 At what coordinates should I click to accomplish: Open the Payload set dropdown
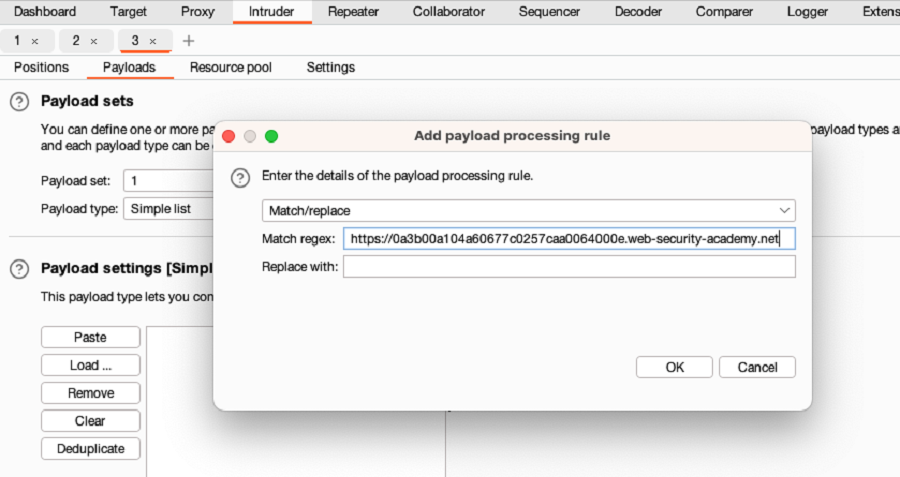tap(169, 181)
